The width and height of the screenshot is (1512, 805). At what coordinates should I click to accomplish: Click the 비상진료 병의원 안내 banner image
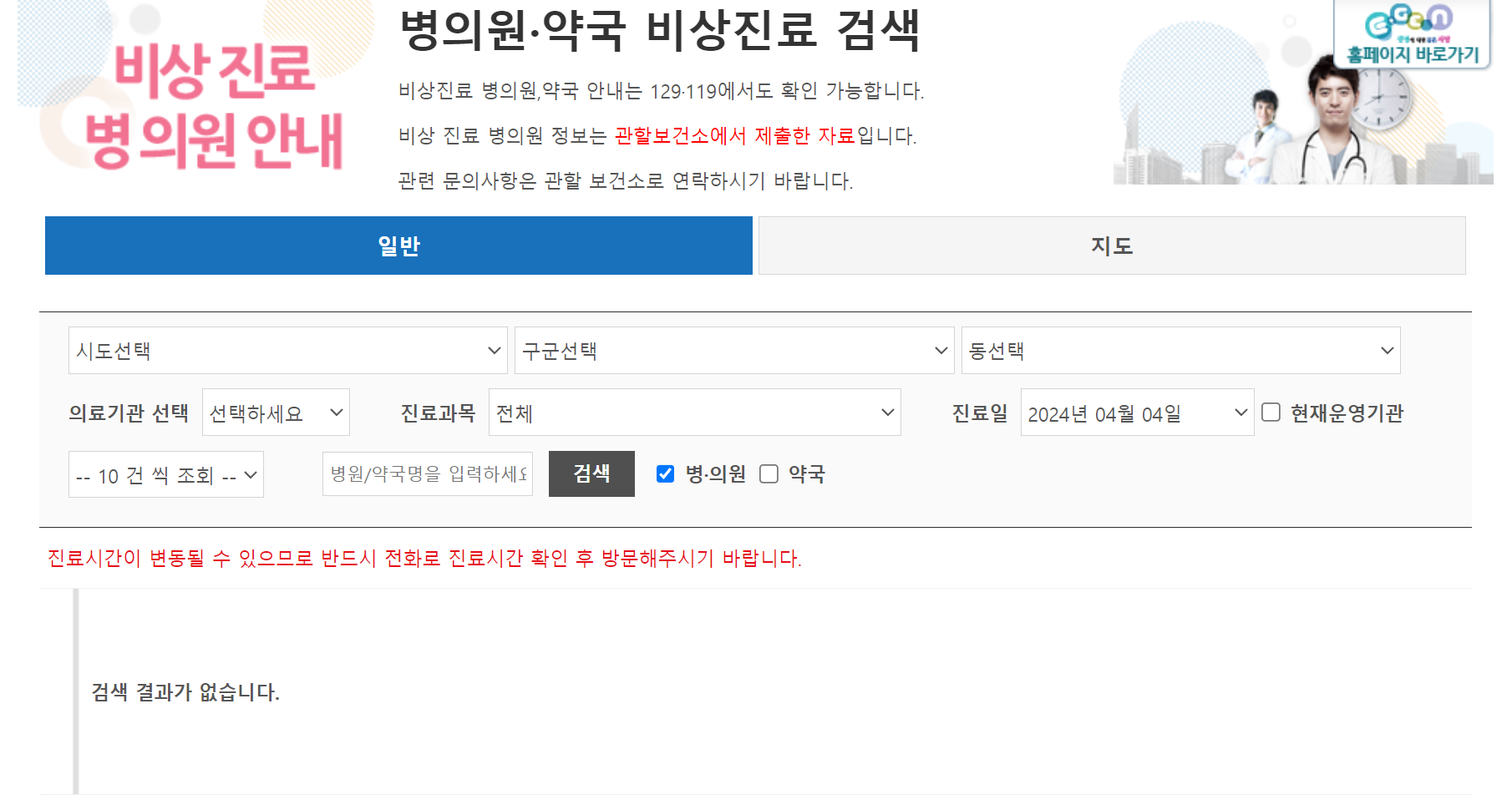coord(196,88)
